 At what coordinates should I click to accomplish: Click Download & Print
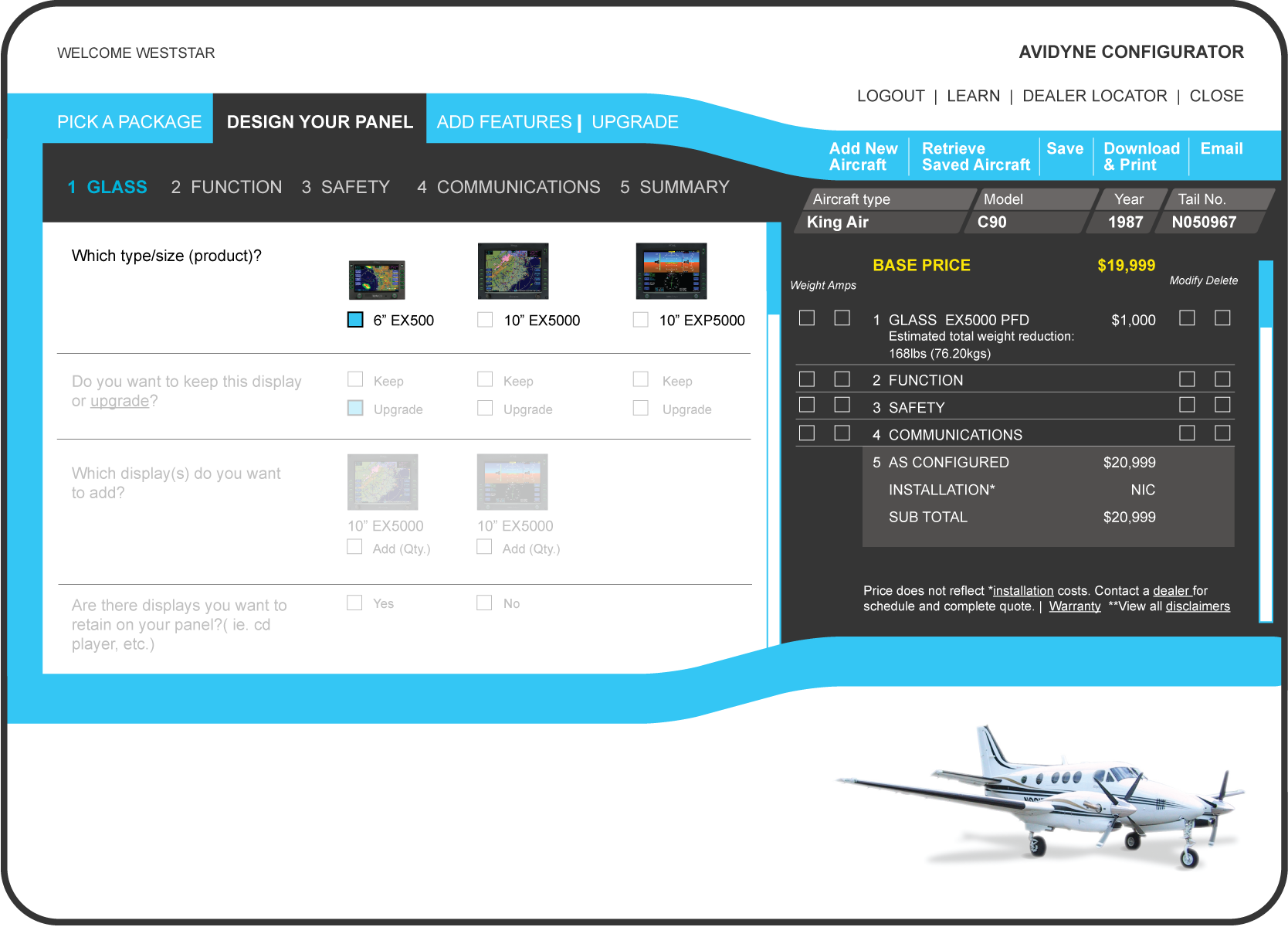click(1141, 156)
